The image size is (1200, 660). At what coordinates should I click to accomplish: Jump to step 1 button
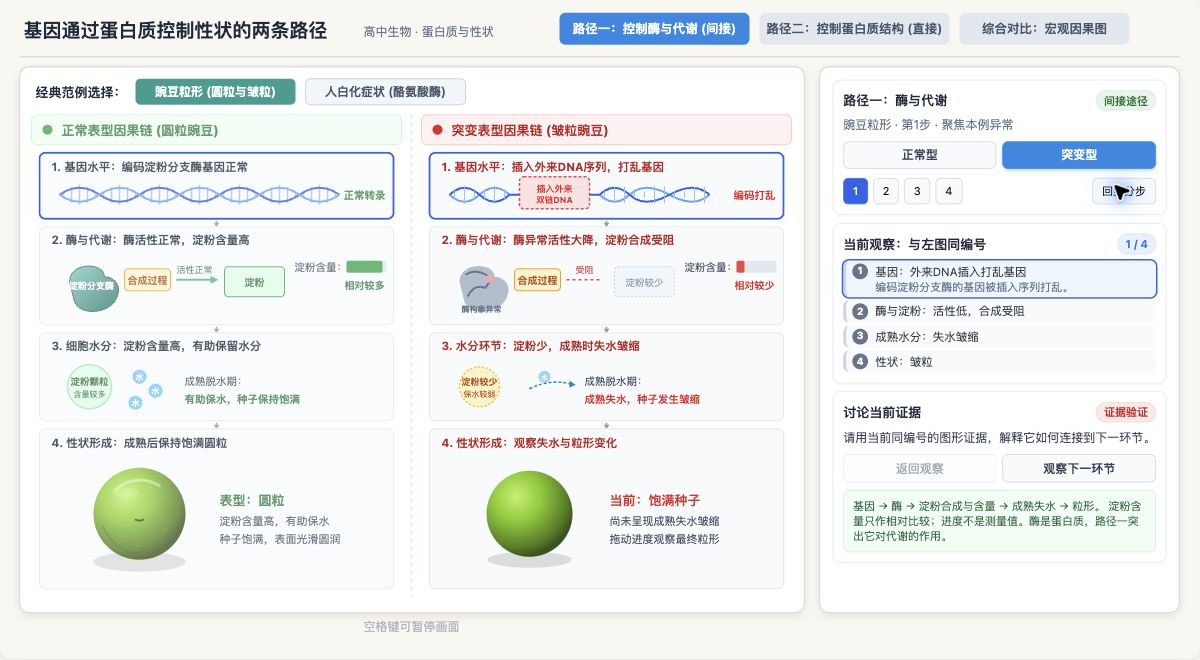855,191
